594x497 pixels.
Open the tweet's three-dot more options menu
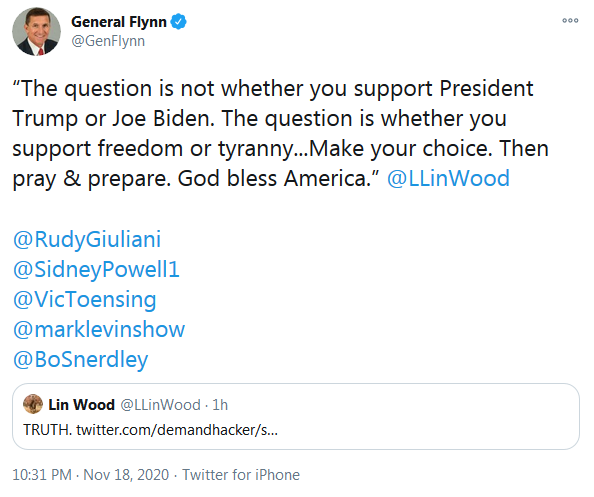[x=570, y=20]
